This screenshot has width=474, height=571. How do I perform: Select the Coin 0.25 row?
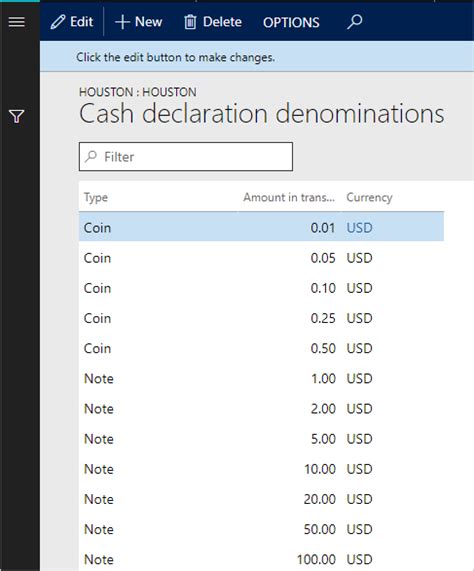point(261,318)
